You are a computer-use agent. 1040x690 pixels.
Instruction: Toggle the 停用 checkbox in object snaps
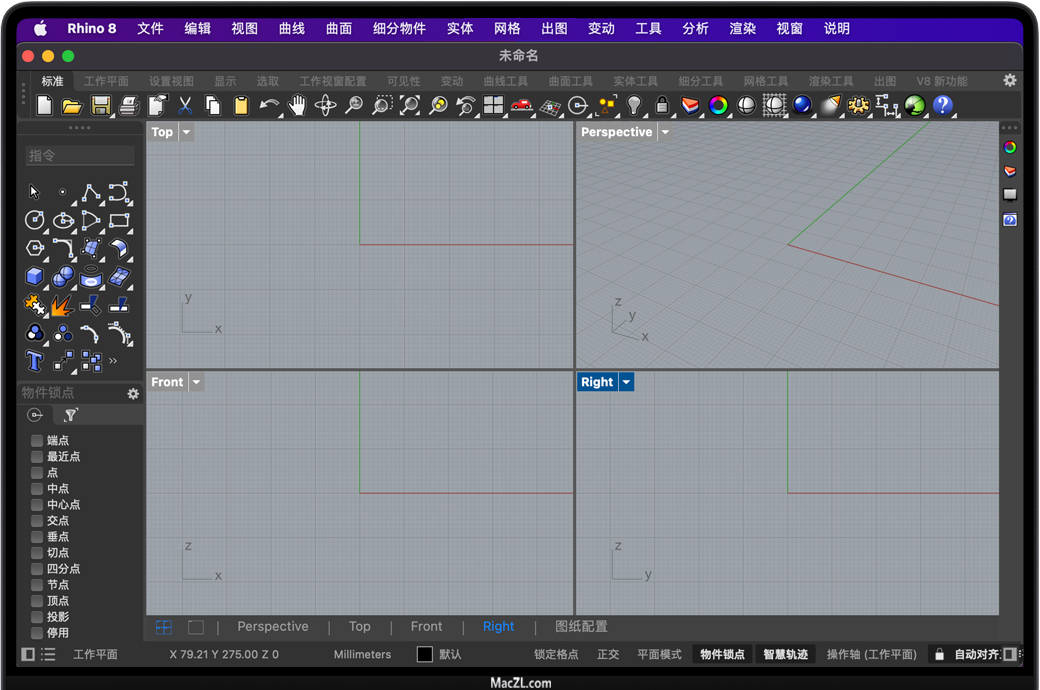coord(37,633)
